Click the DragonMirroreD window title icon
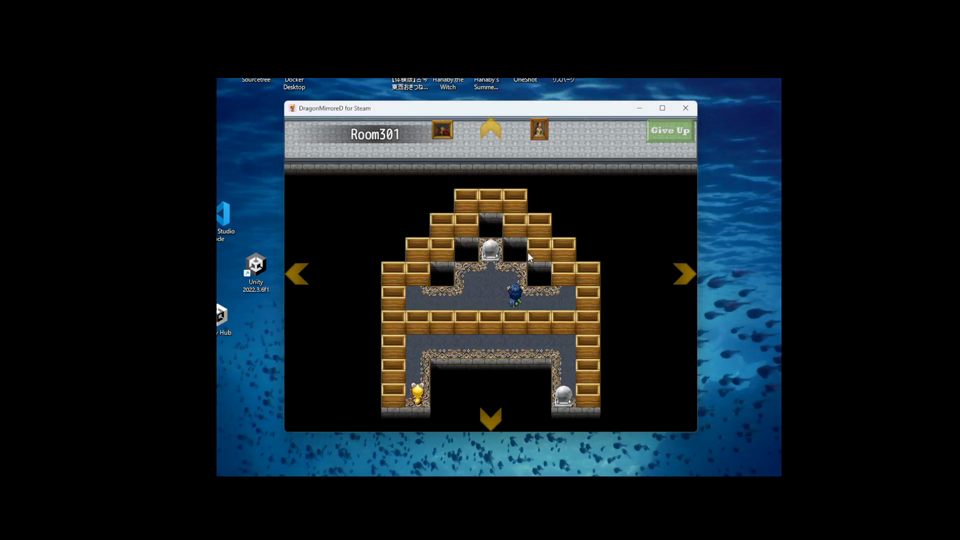The height and width of the screenshot is (540, 960). coord(292,108)
